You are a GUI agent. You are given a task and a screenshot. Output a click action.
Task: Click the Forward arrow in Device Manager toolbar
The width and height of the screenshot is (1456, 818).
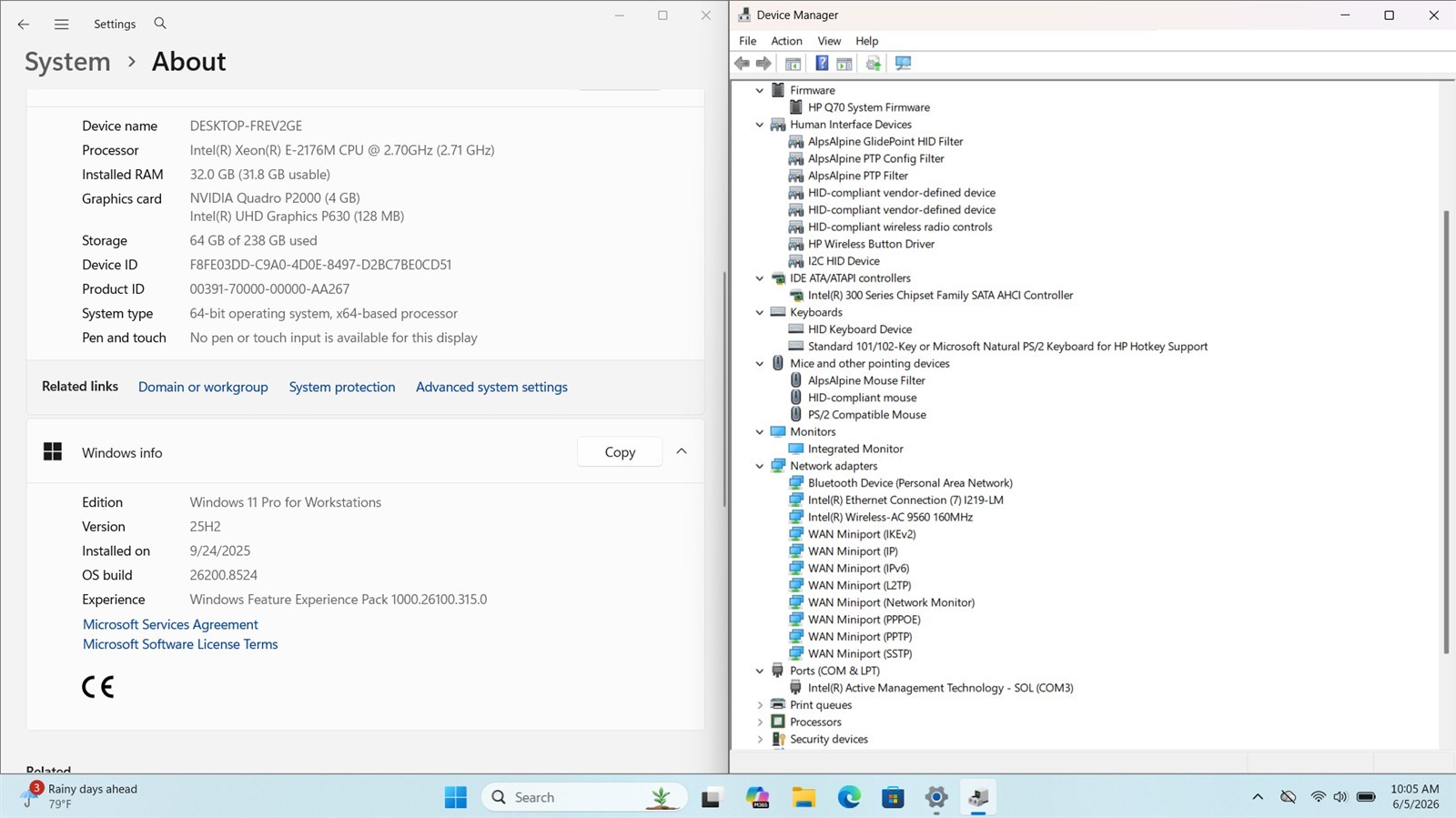coord(763,64)
